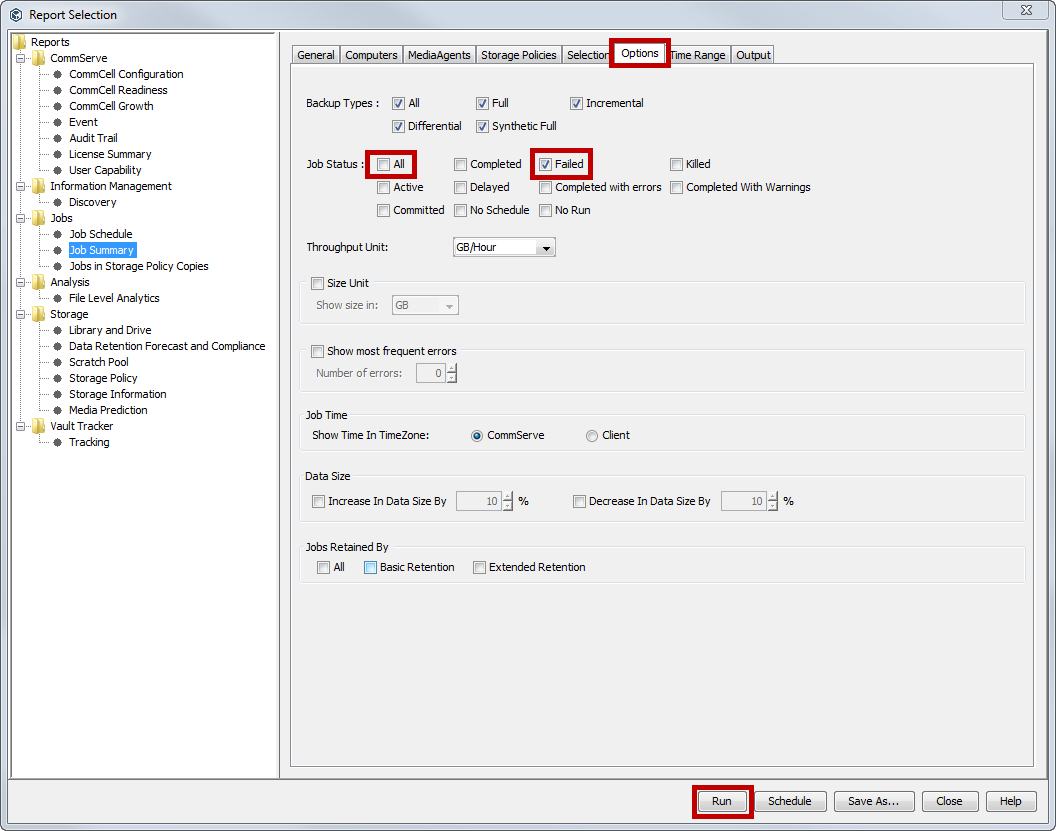Viewport: 1056px width, 831px height.
Task: Switch to the Time Range tab
Action: coord(698,55)
